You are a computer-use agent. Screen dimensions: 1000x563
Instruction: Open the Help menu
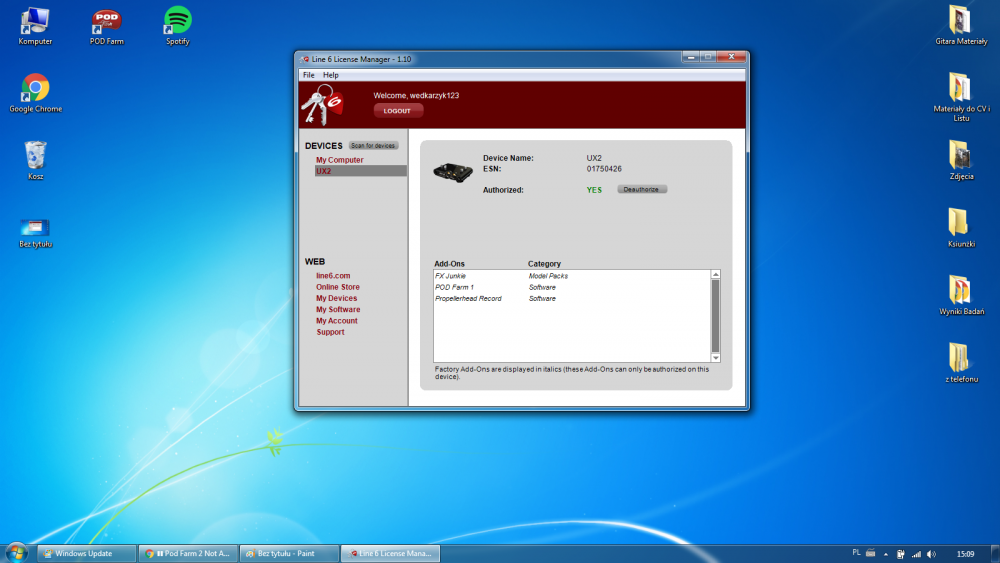point(331,75)
